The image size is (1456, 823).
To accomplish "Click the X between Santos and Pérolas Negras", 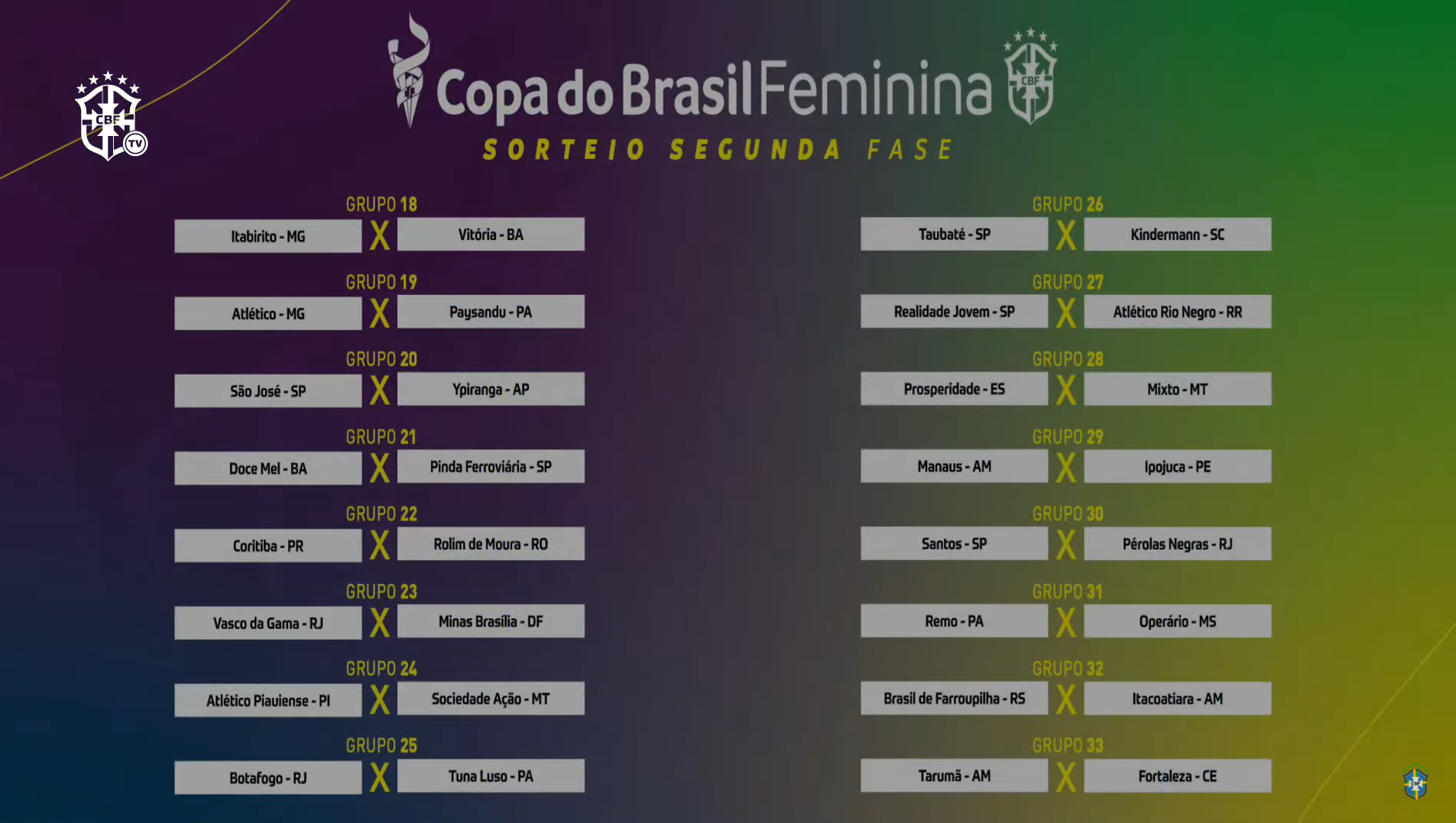I will (1066, 545).
